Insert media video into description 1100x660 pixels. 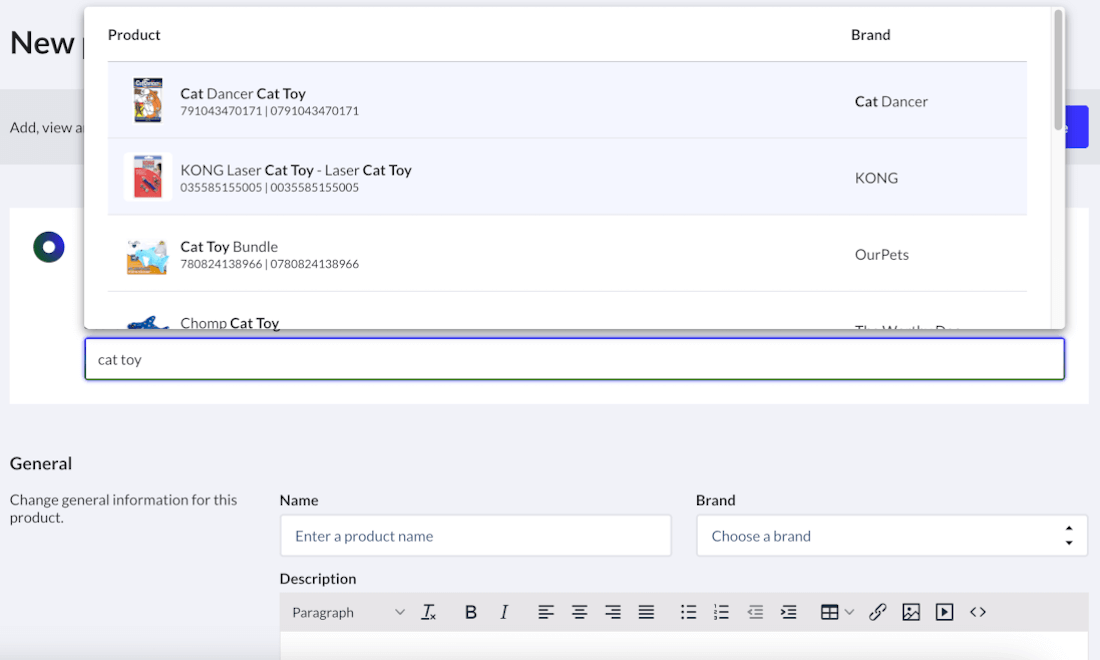pyautogui.click(x=944, y=612)
